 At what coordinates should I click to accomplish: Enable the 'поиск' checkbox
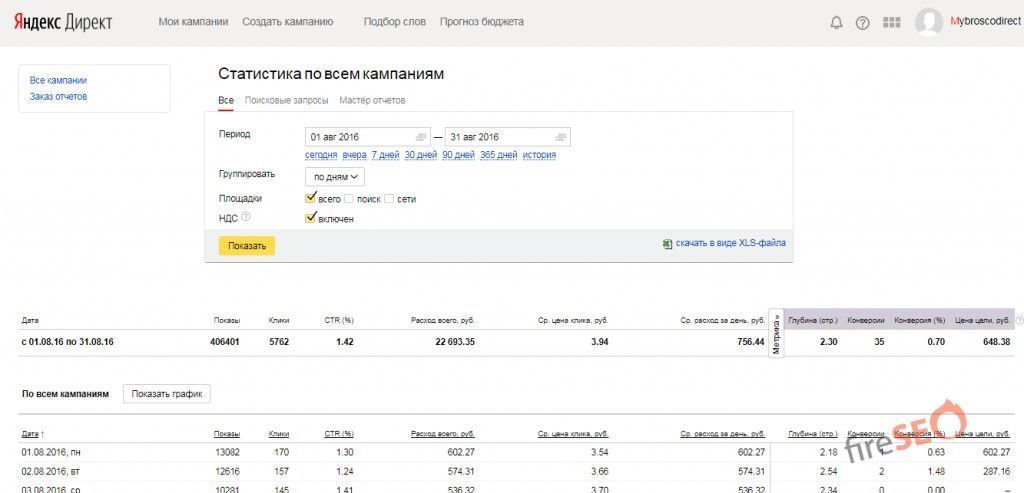click(349, 199)
